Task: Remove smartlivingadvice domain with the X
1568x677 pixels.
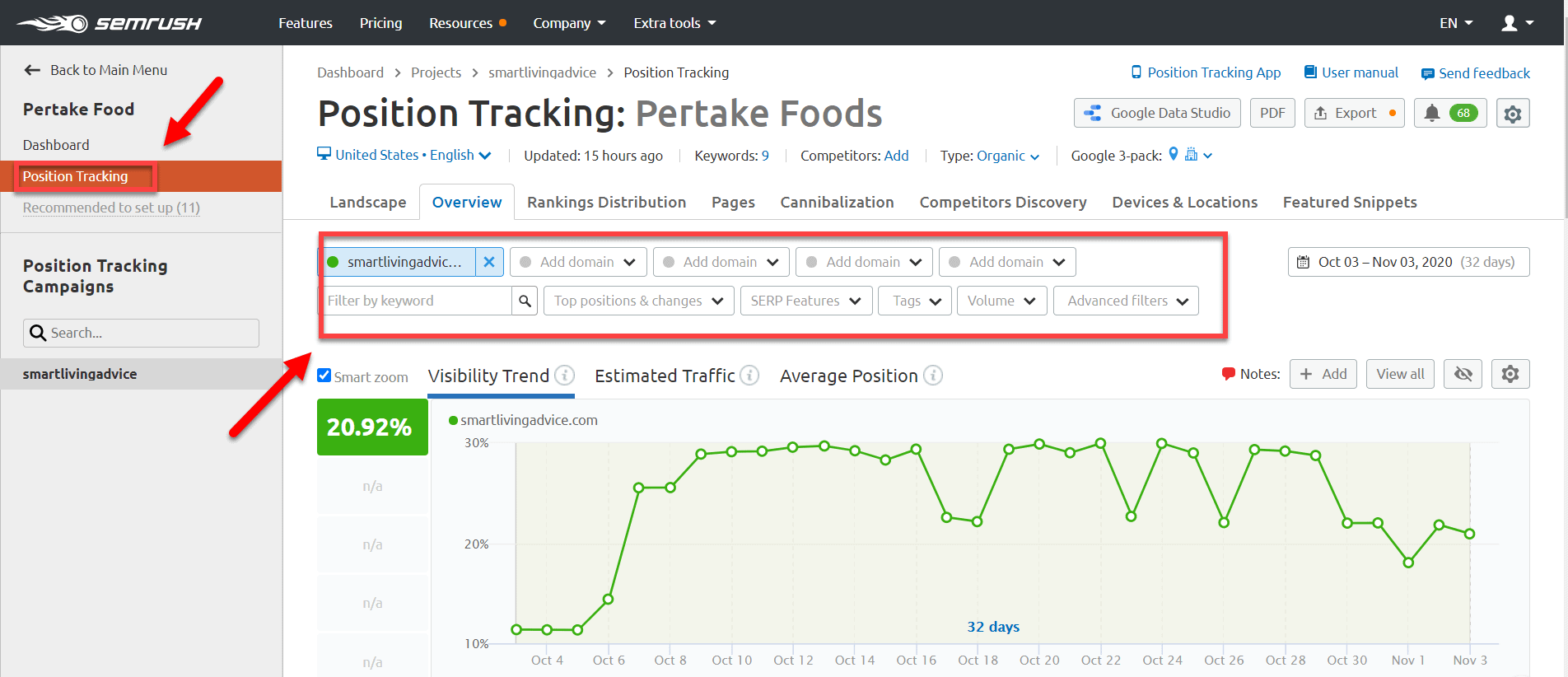Action: point(489,262)
